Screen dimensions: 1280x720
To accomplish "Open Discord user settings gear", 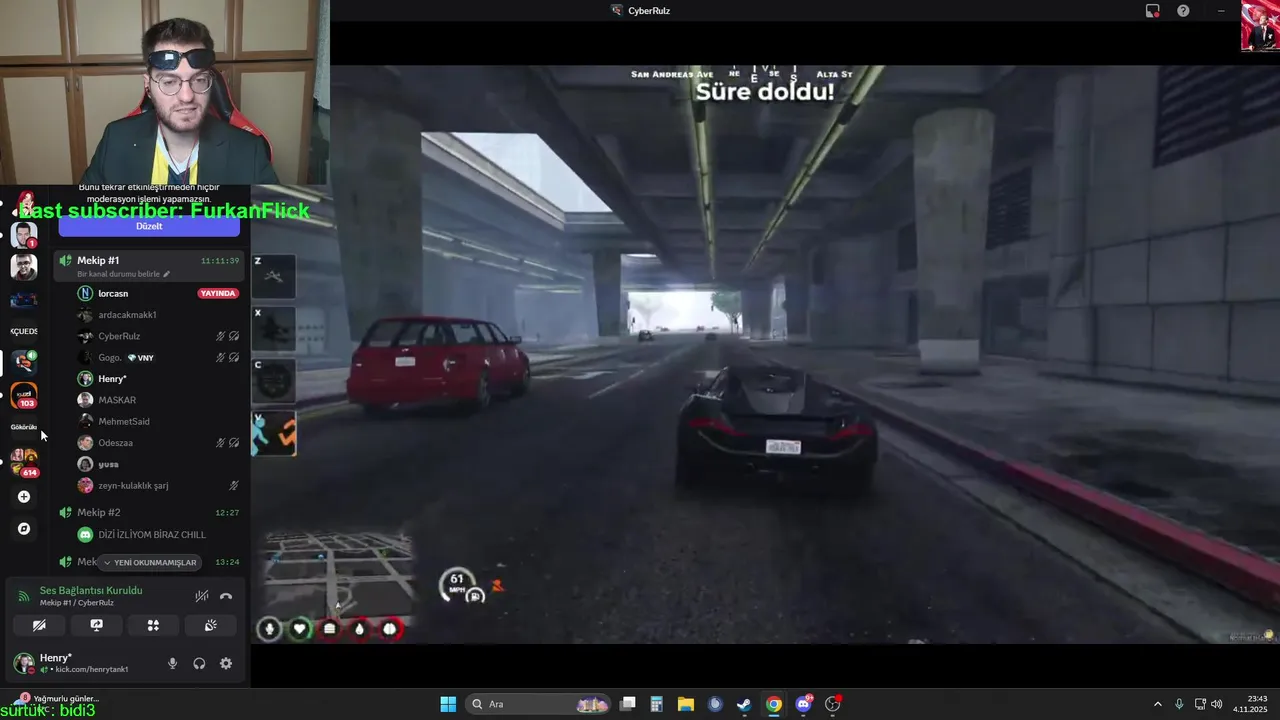I will (226, 663).
